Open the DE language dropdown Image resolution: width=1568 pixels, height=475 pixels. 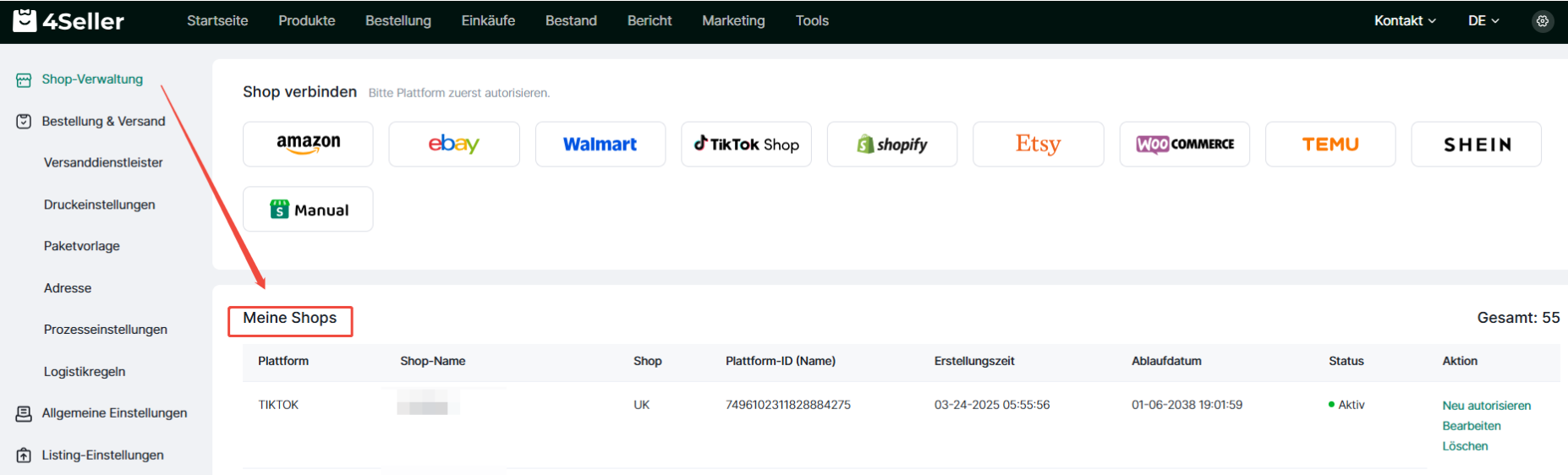coord(1483,21)
